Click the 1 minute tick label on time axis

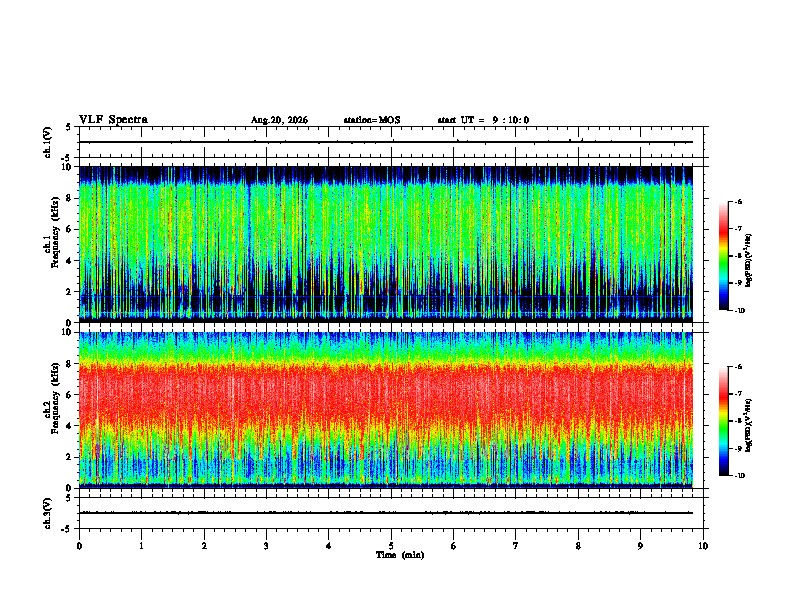pyautogui.click(x=141, y=546)
